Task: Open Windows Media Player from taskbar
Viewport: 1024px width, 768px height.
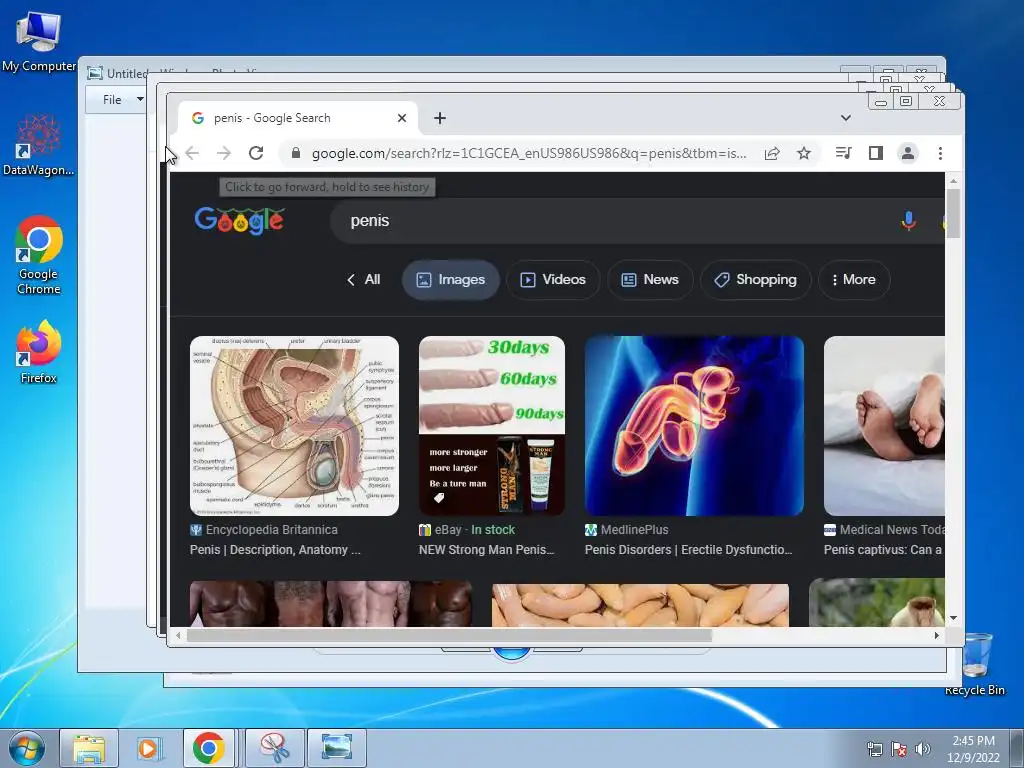Action: point(149,748)
